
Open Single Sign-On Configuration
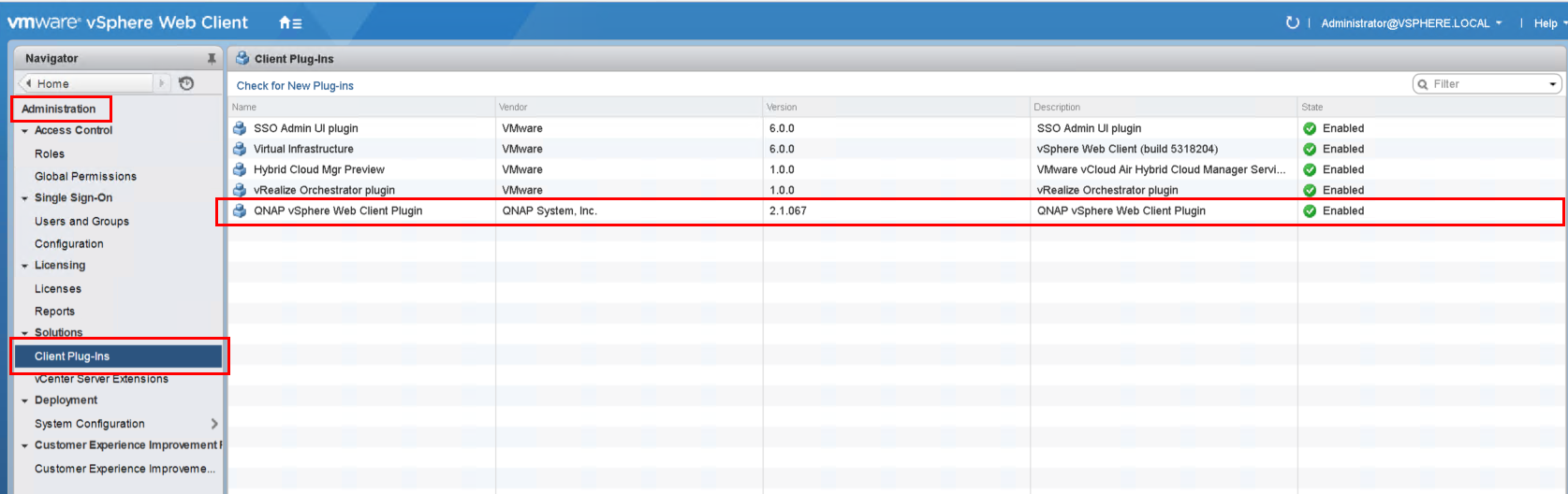[x=68, y=243]
